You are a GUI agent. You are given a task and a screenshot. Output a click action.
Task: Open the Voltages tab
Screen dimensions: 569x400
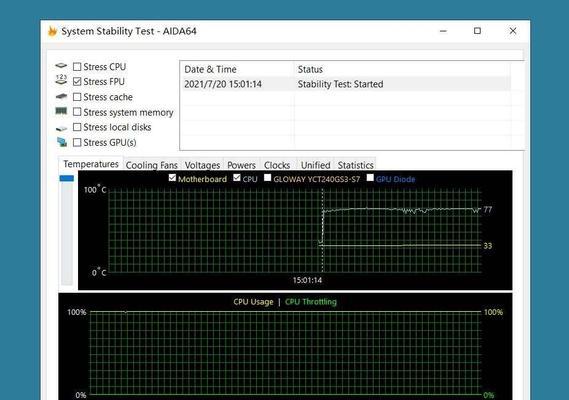tap(202, 165)
